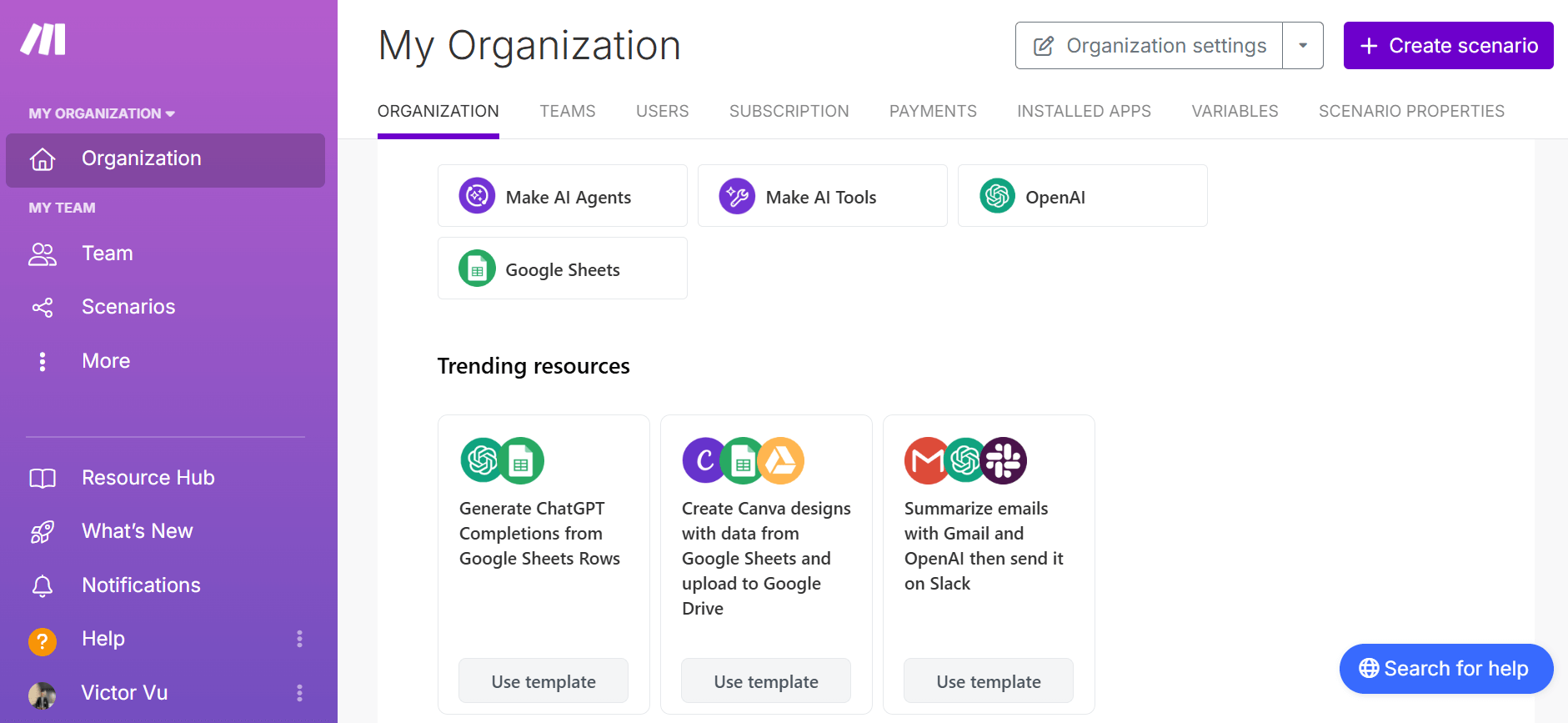1568x723 pixels.
Task: Open the Organization settings dropdown arrow
Action: pos(1303,46)
